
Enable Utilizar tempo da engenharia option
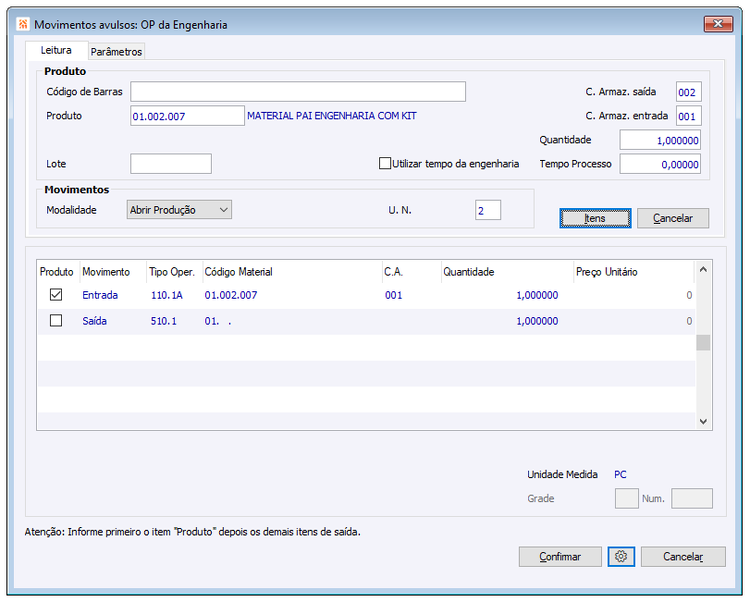[385, 164]
